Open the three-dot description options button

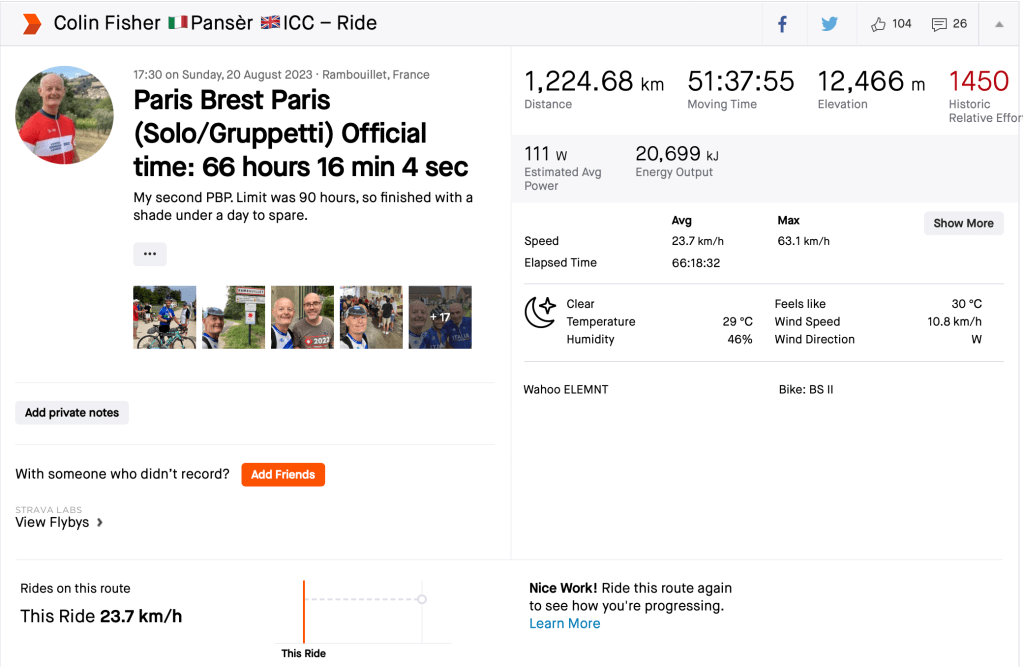150,254
